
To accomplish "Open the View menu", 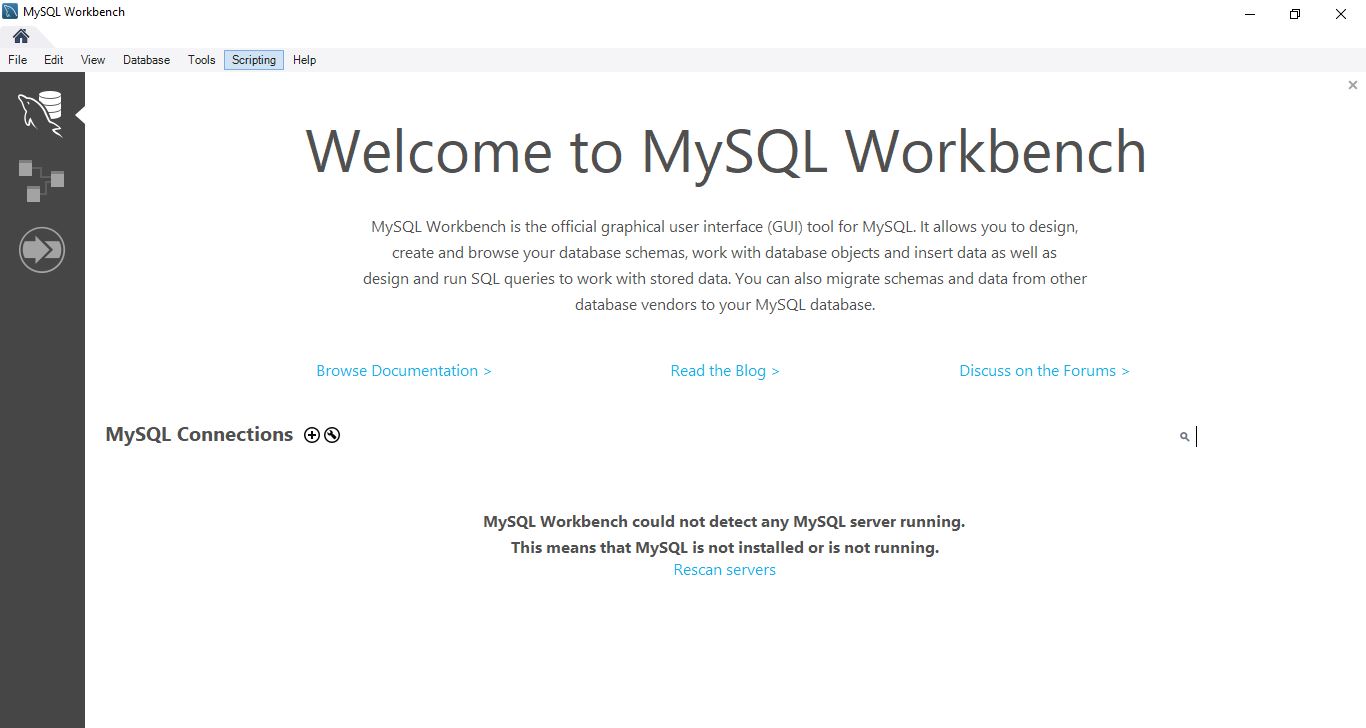I will (93, 60).
